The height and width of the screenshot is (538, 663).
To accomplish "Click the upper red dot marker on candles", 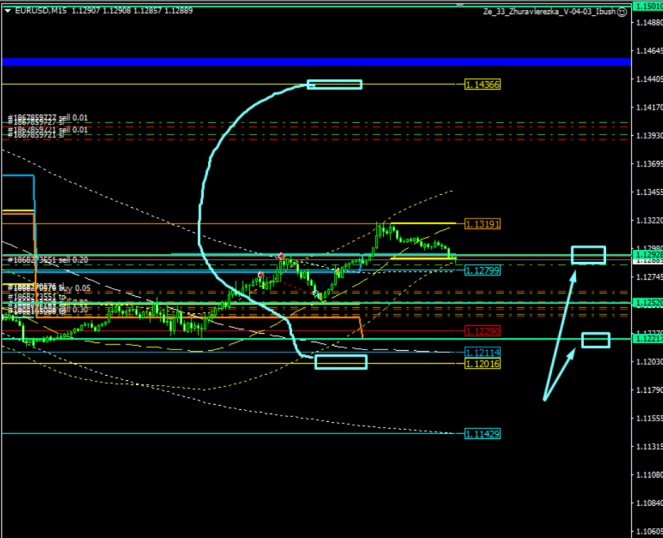I will click(x=282, y=257).
